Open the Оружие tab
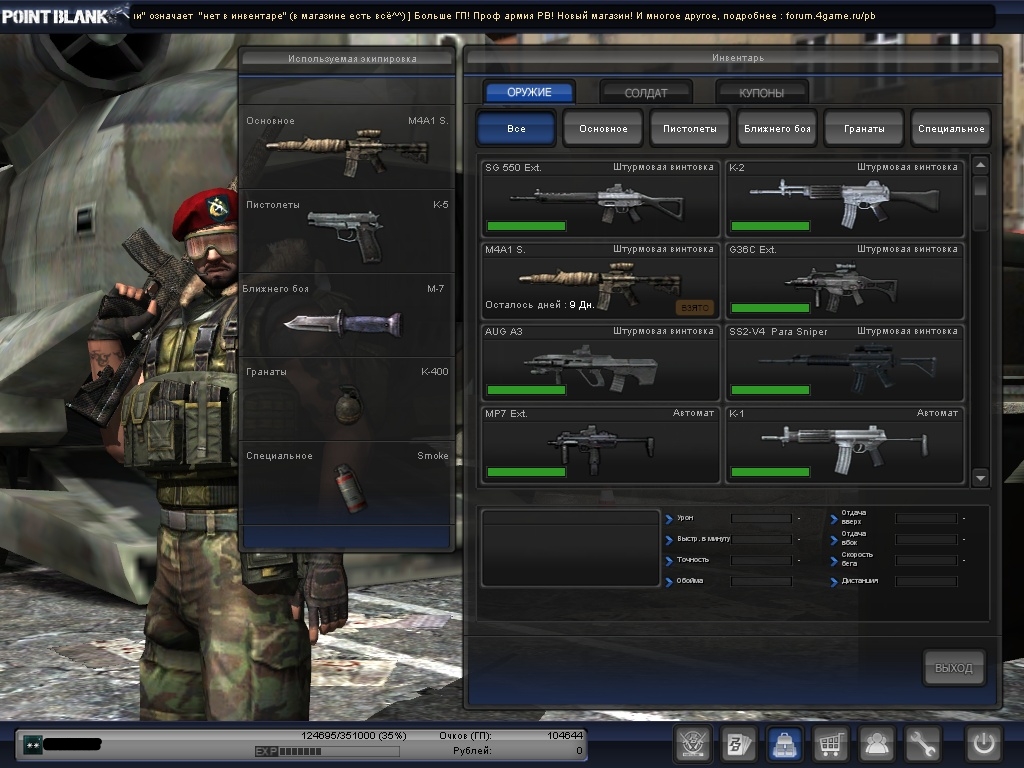 (529, 92)
